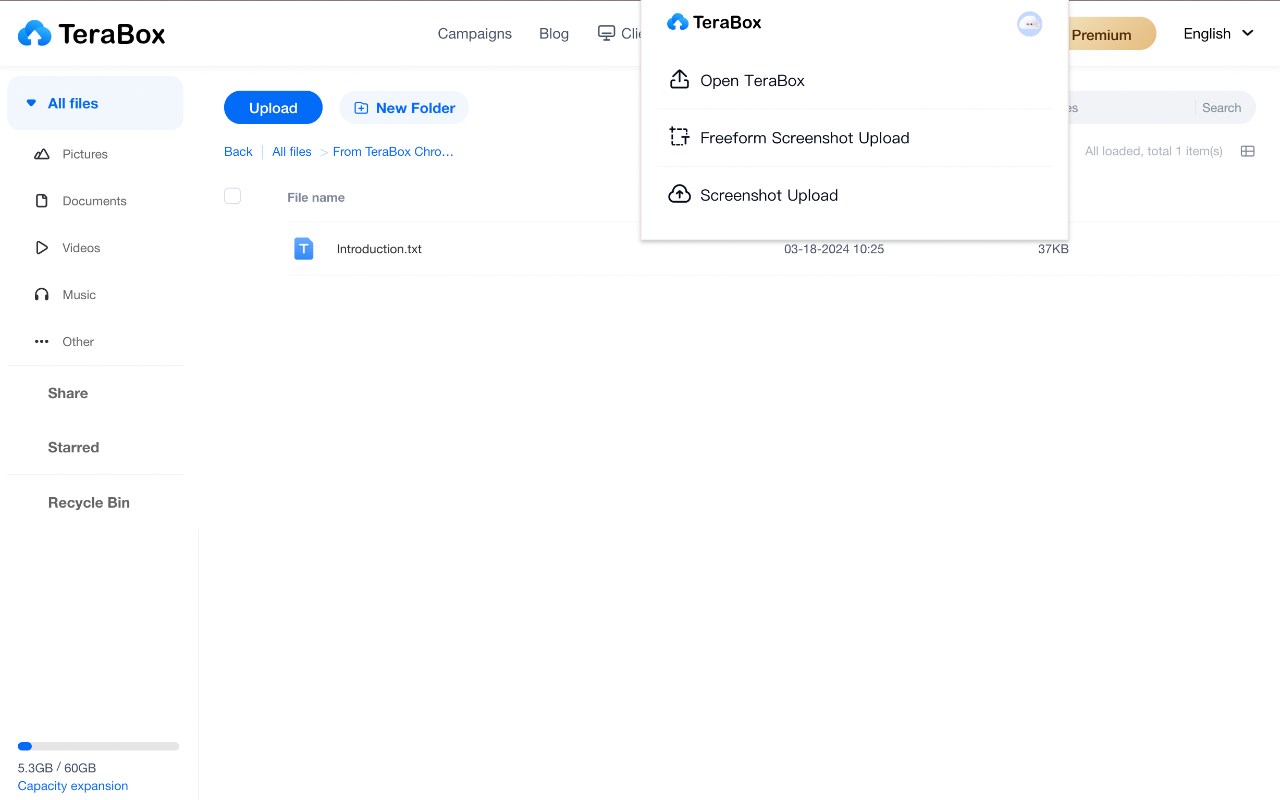Click the TeraBox logo in header
1280x800 pixels.
click(91, 34)
